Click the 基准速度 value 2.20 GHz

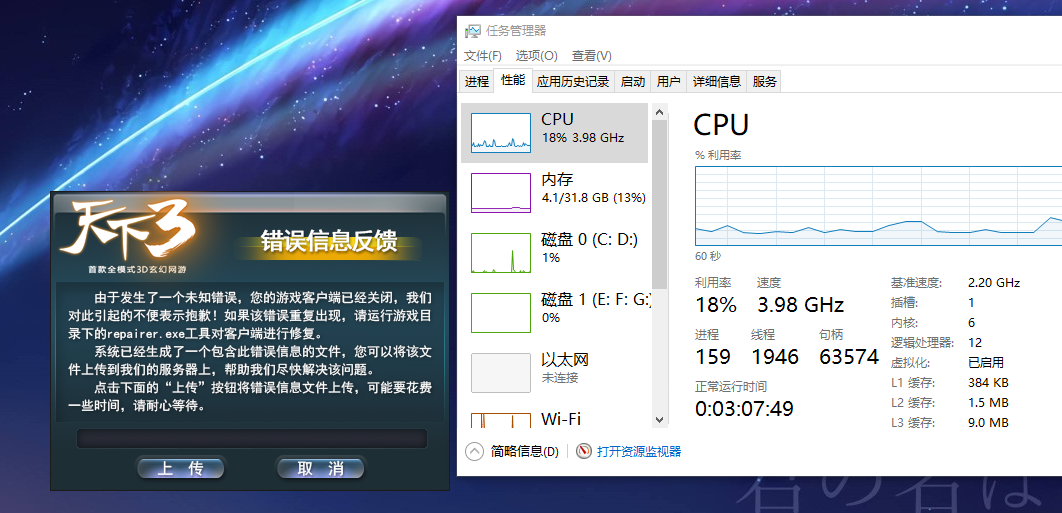point(994,283)
